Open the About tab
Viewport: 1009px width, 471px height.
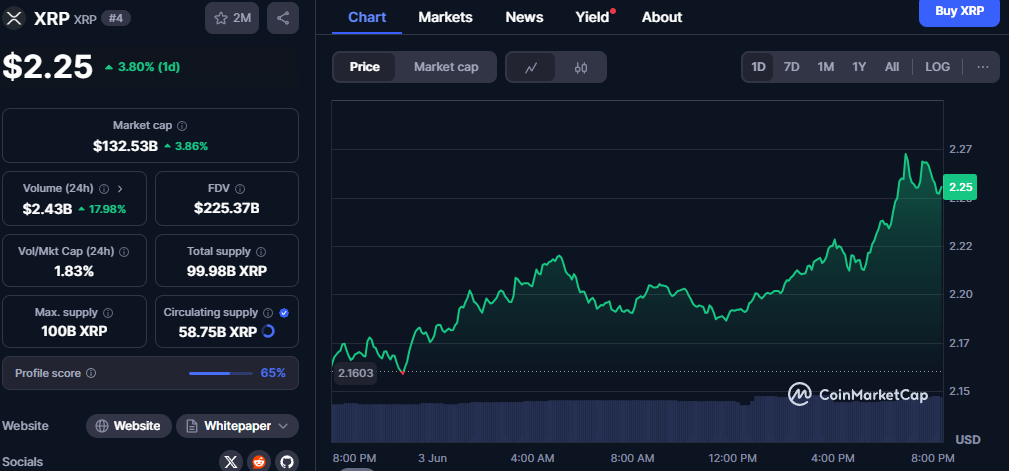point(662,17)
